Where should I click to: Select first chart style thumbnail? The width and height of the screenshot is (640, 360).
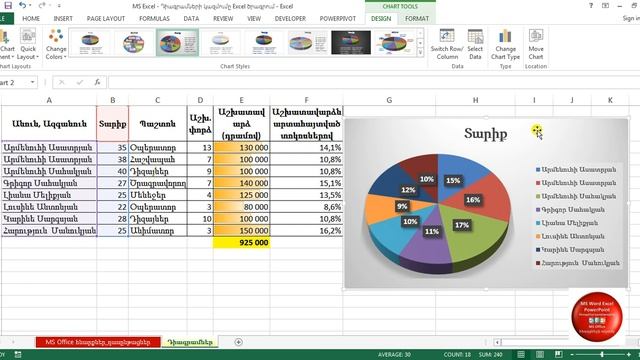90,42
